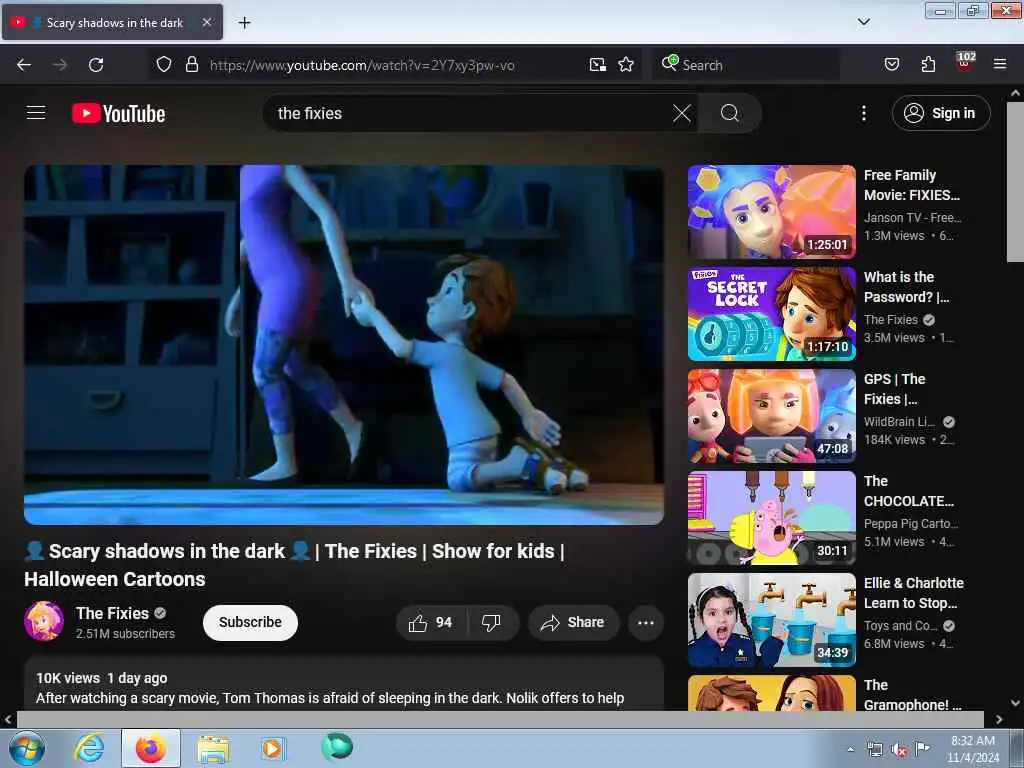The image size is (1024, 768).
Task: Clear the search text with the X
Action: [x=681, y=114]
